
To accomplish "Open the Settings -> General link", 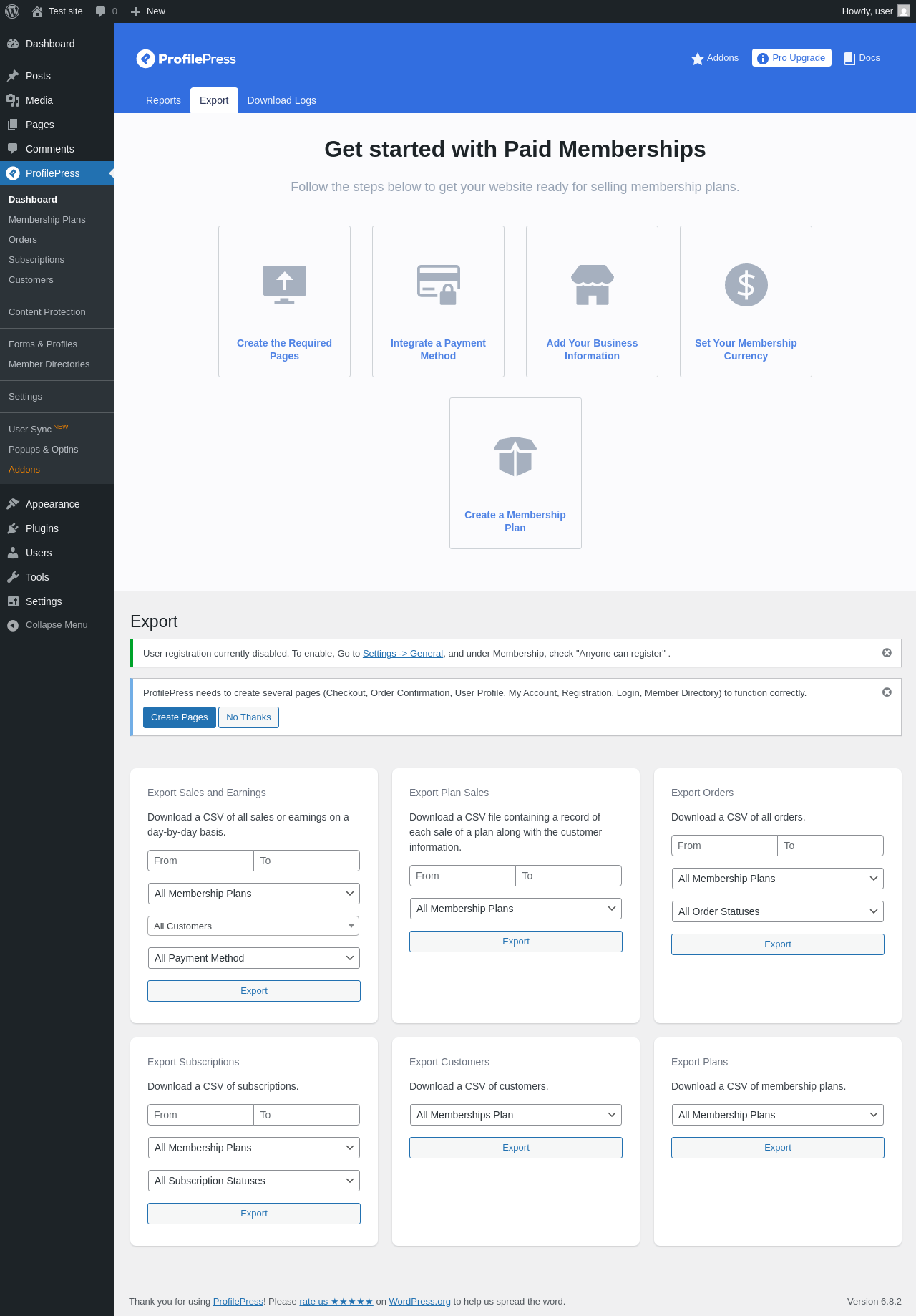I will tap(403, 654).
